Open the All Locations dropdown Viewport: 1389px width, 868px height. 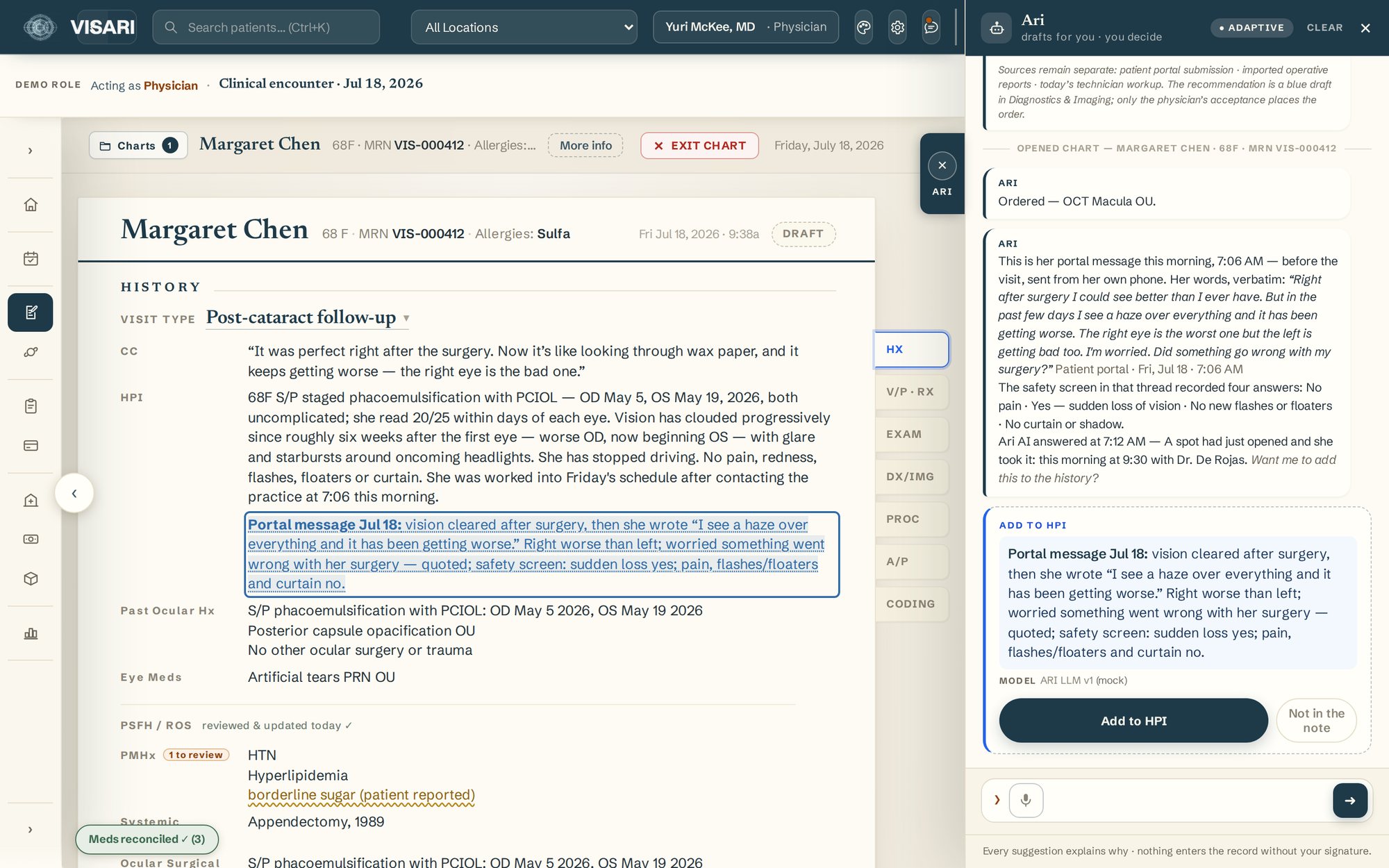point(524,27)
